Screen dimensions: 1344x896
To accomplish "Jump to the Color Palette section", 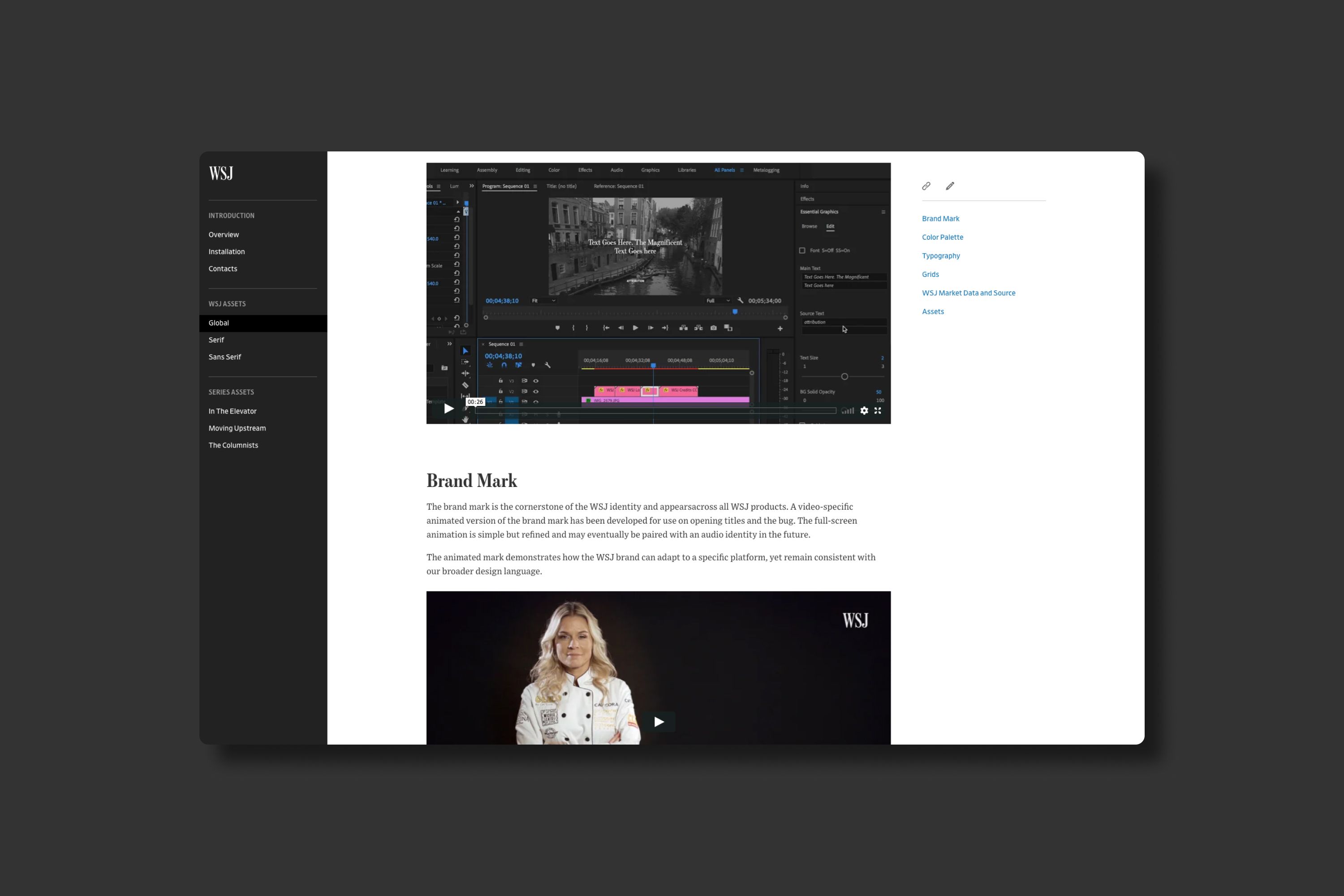I will 942,237.
